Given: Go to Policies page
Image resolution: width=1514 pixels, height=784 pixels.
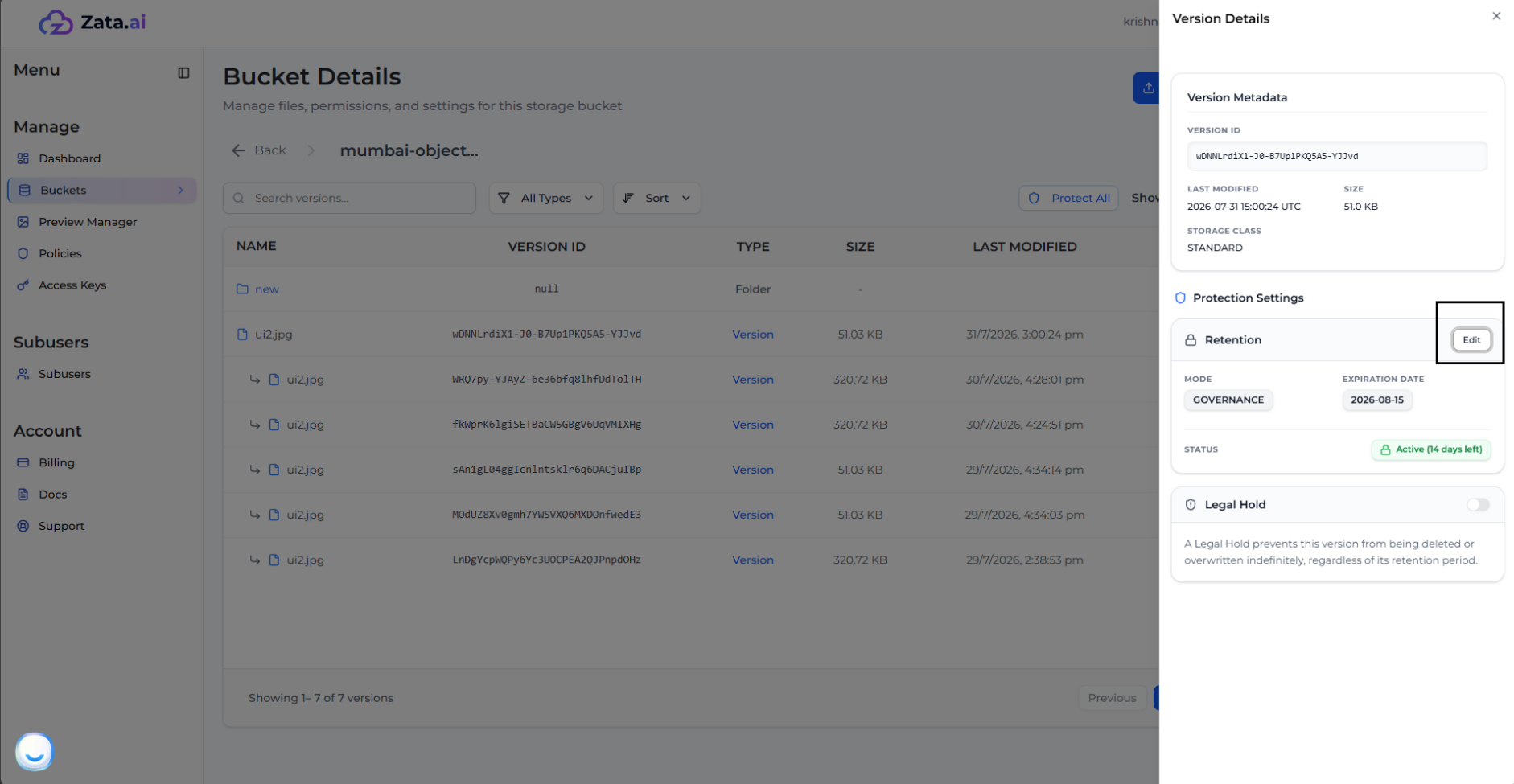Looking at the screenshot, I should 60,253.
